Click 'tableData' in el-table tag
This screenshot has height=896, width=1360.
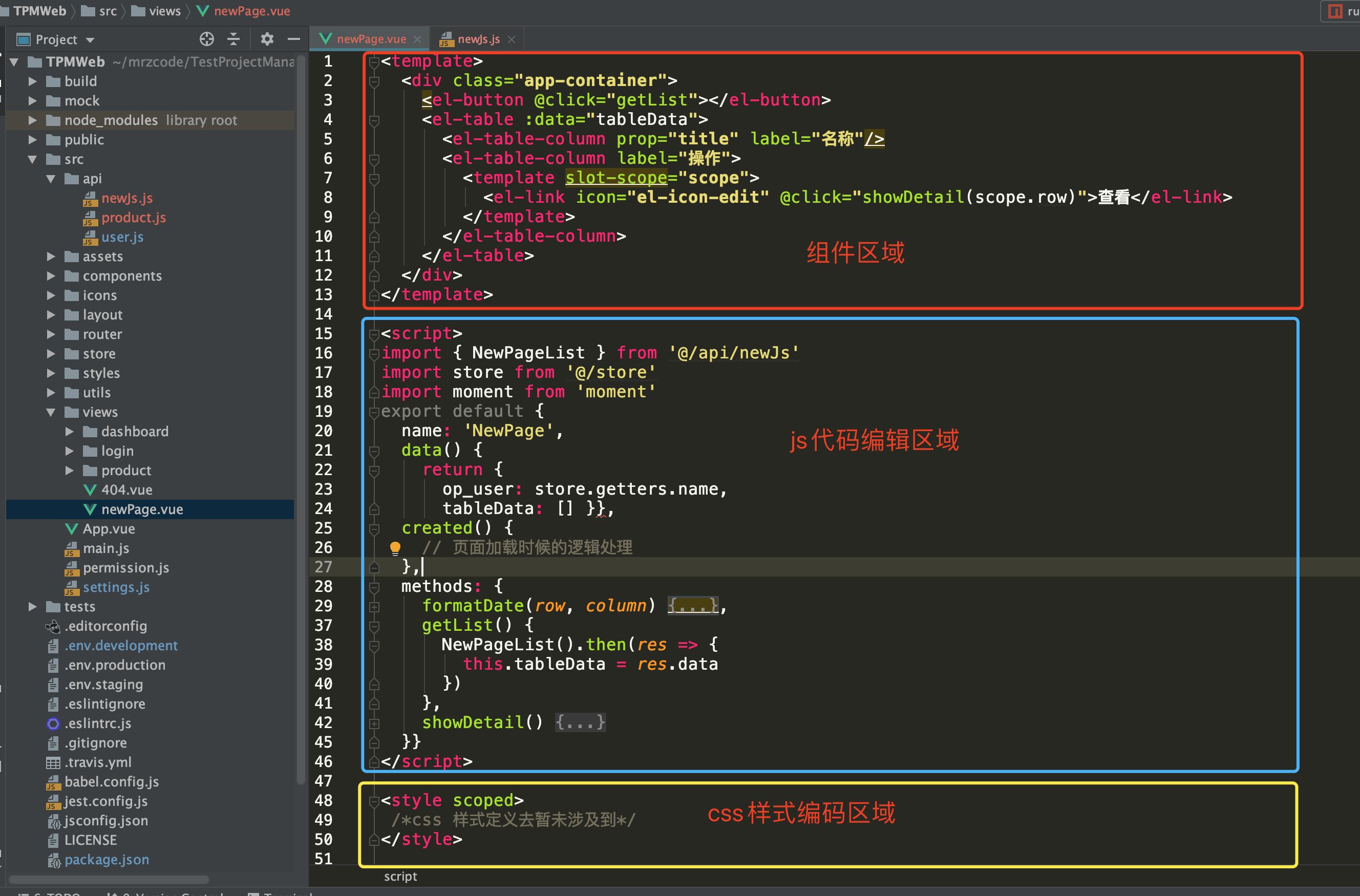click(x=642, y=119)
